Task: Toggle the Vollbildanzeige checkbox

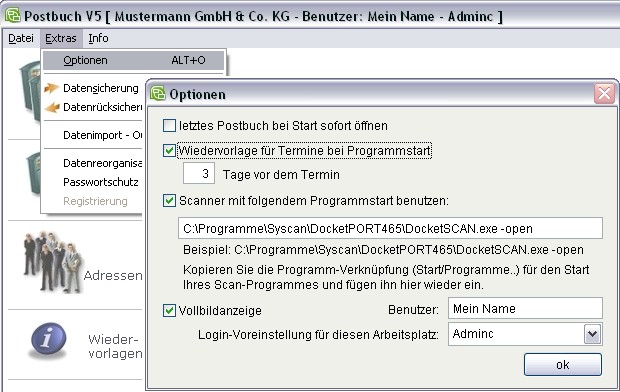Action: pyautogui.click(x=169, y=311)
